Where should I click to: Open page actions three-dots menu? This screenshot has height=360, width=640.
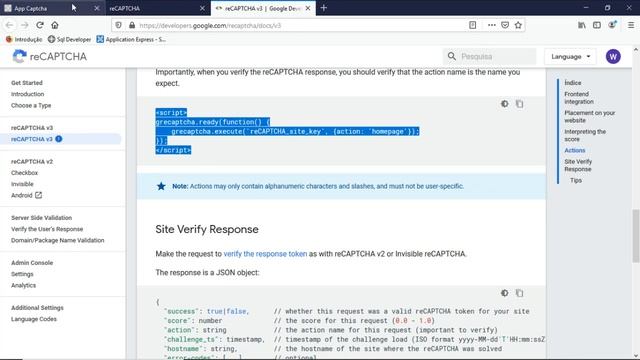pyautogui.click(x=491, y=25)
